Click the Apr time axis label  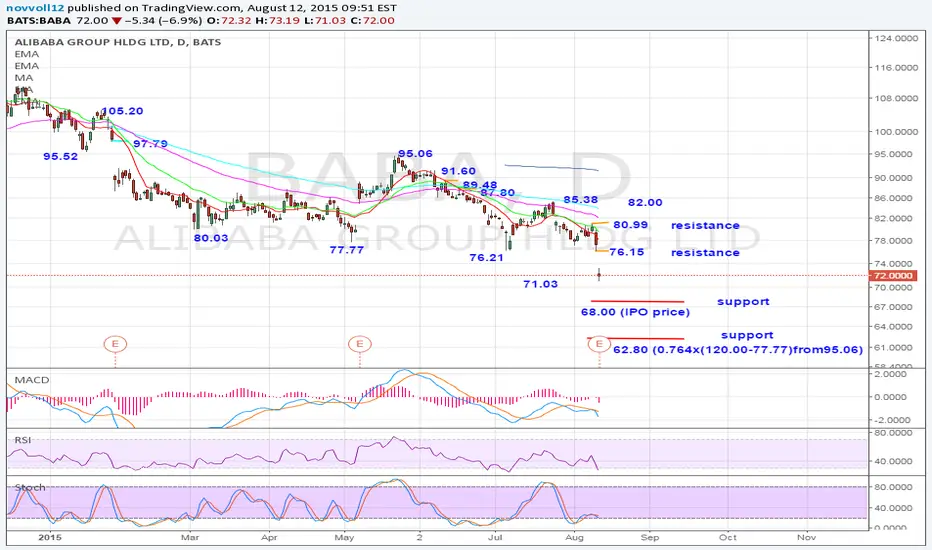[x=269, y=538]
